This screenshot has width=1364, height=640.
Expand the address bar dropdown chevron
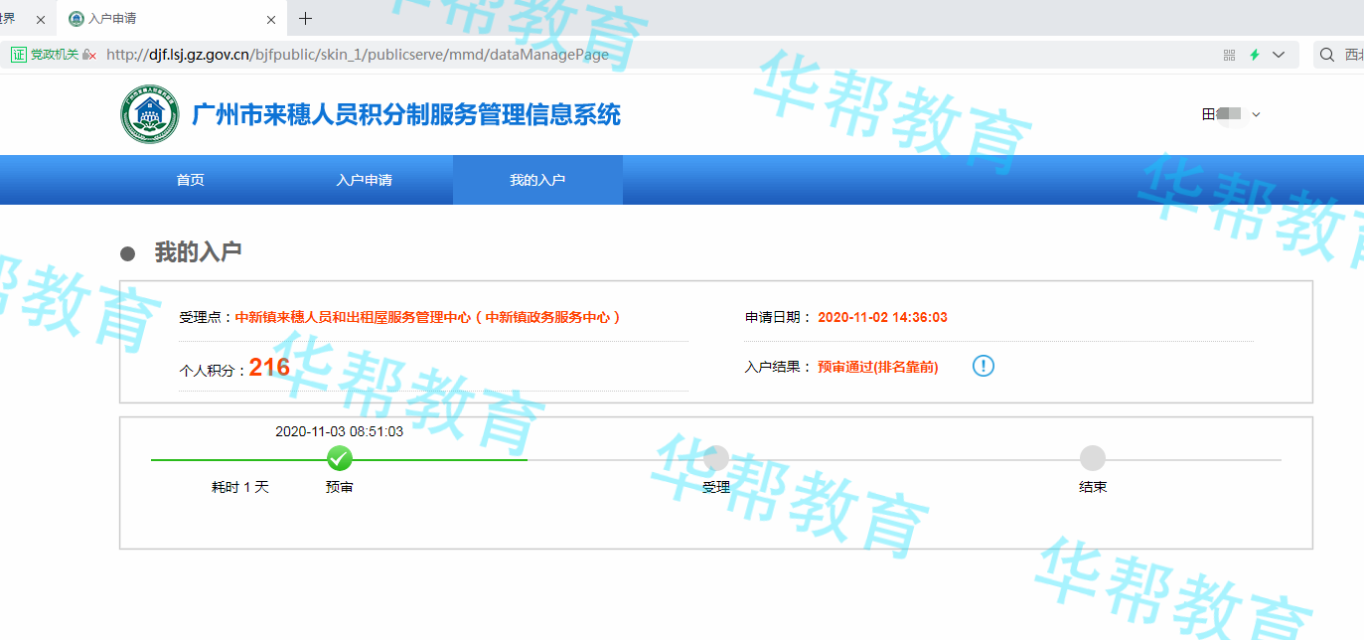[x=1278, y=55]
